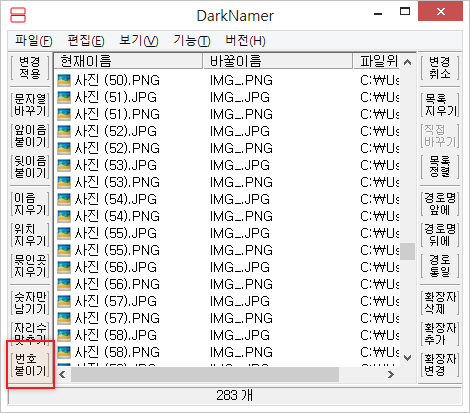This screenshot has width=470, height=413.
Task: Select the file name 사진 (50).PNG
Action: [x=117, y=80]
